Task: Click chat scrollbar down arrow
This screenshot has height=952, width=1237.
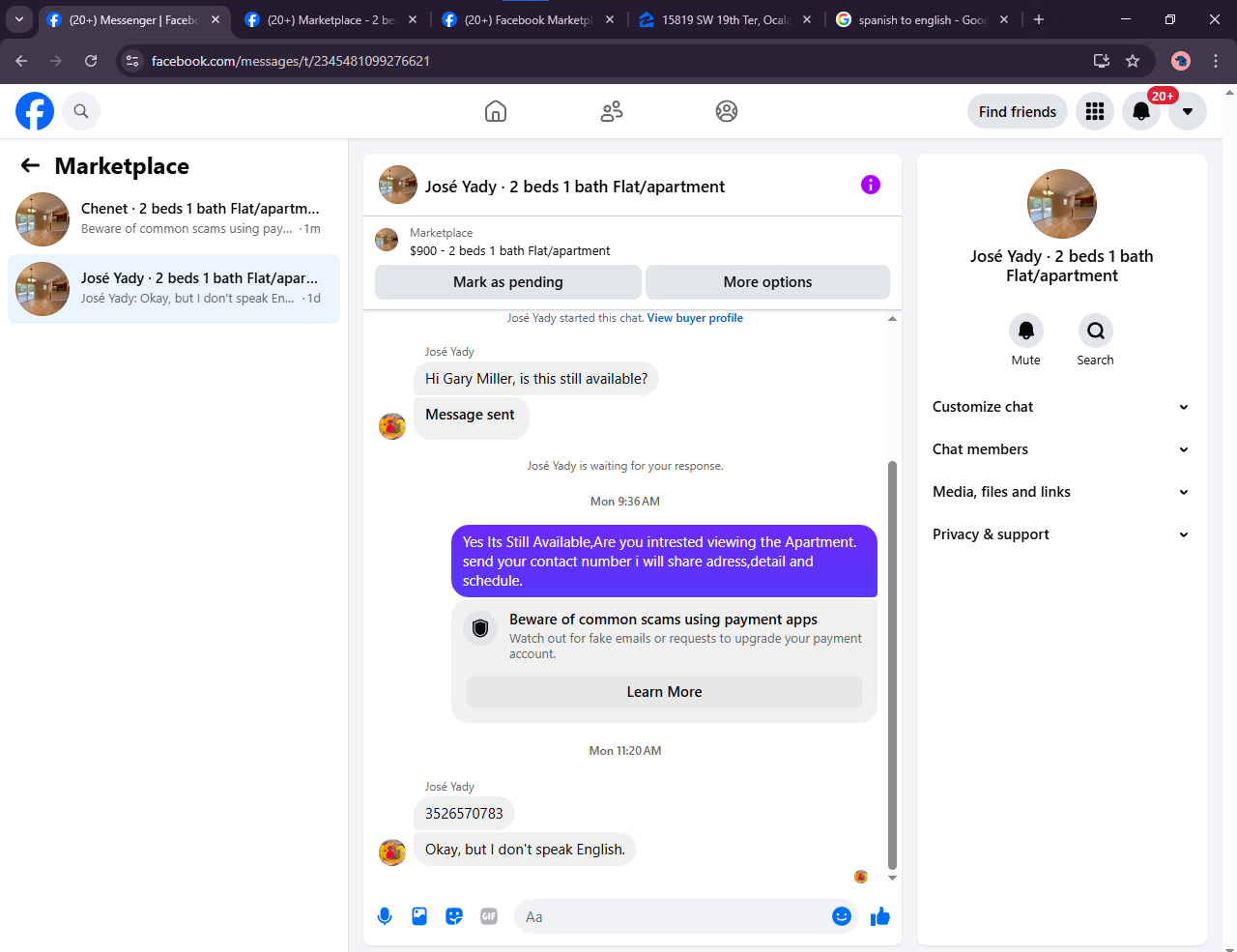Action: click(892, 878)
